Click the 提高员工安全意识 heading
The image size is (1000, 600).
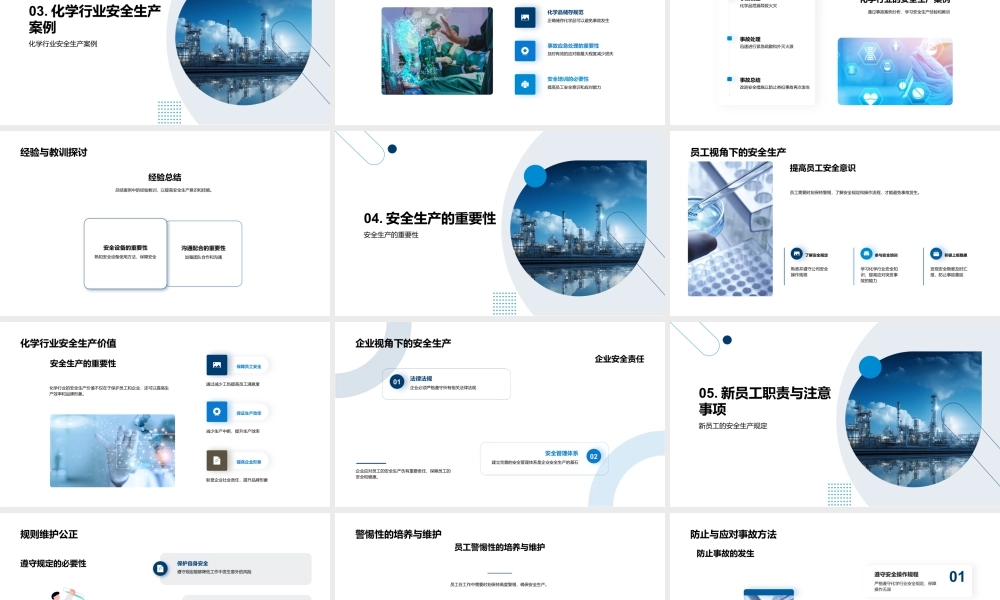click(823, 168)
